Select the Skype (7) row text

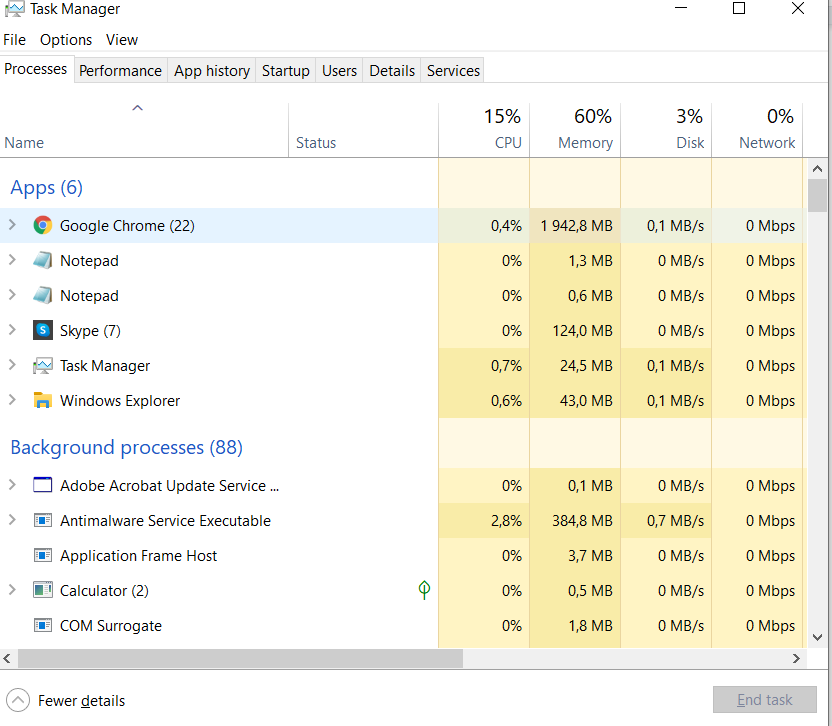click(x=90, y=331)
